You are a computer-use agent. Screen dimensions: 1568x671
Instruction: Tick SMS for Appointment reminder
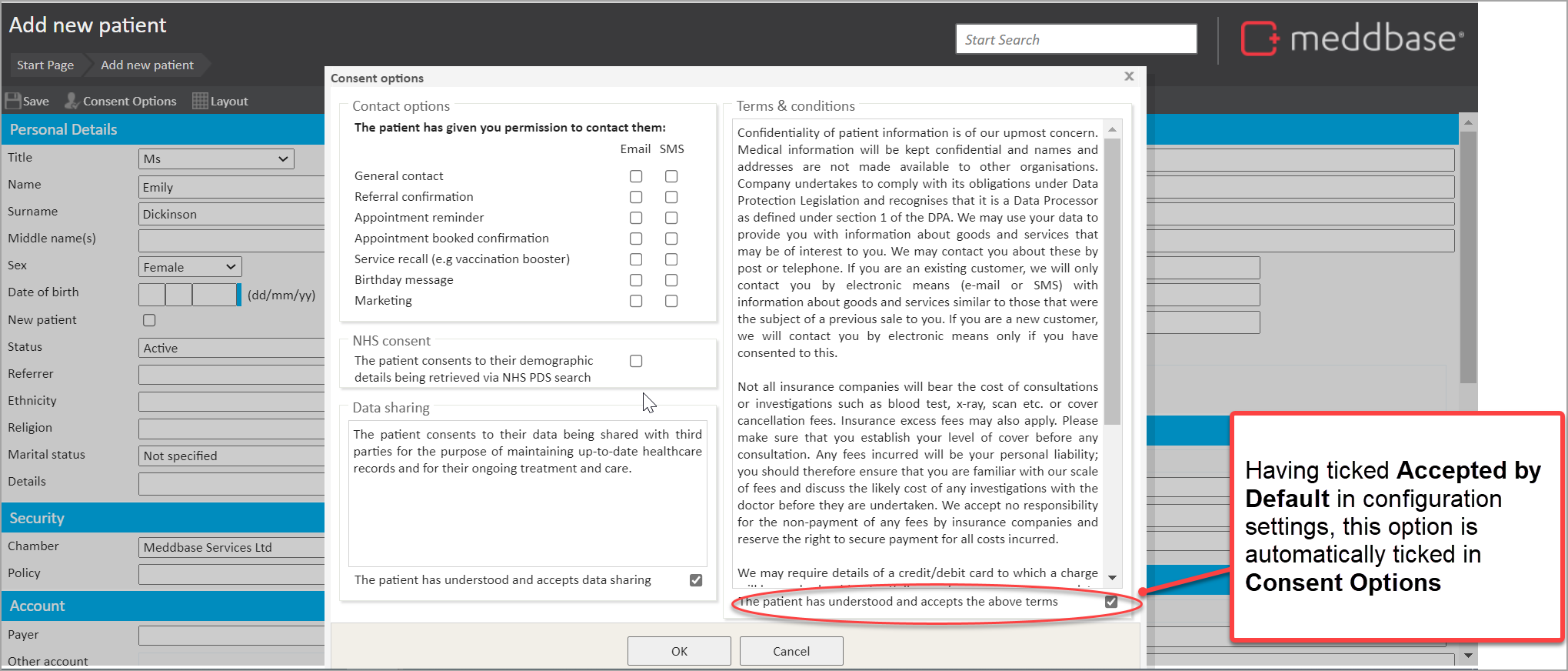coord(671,218)
